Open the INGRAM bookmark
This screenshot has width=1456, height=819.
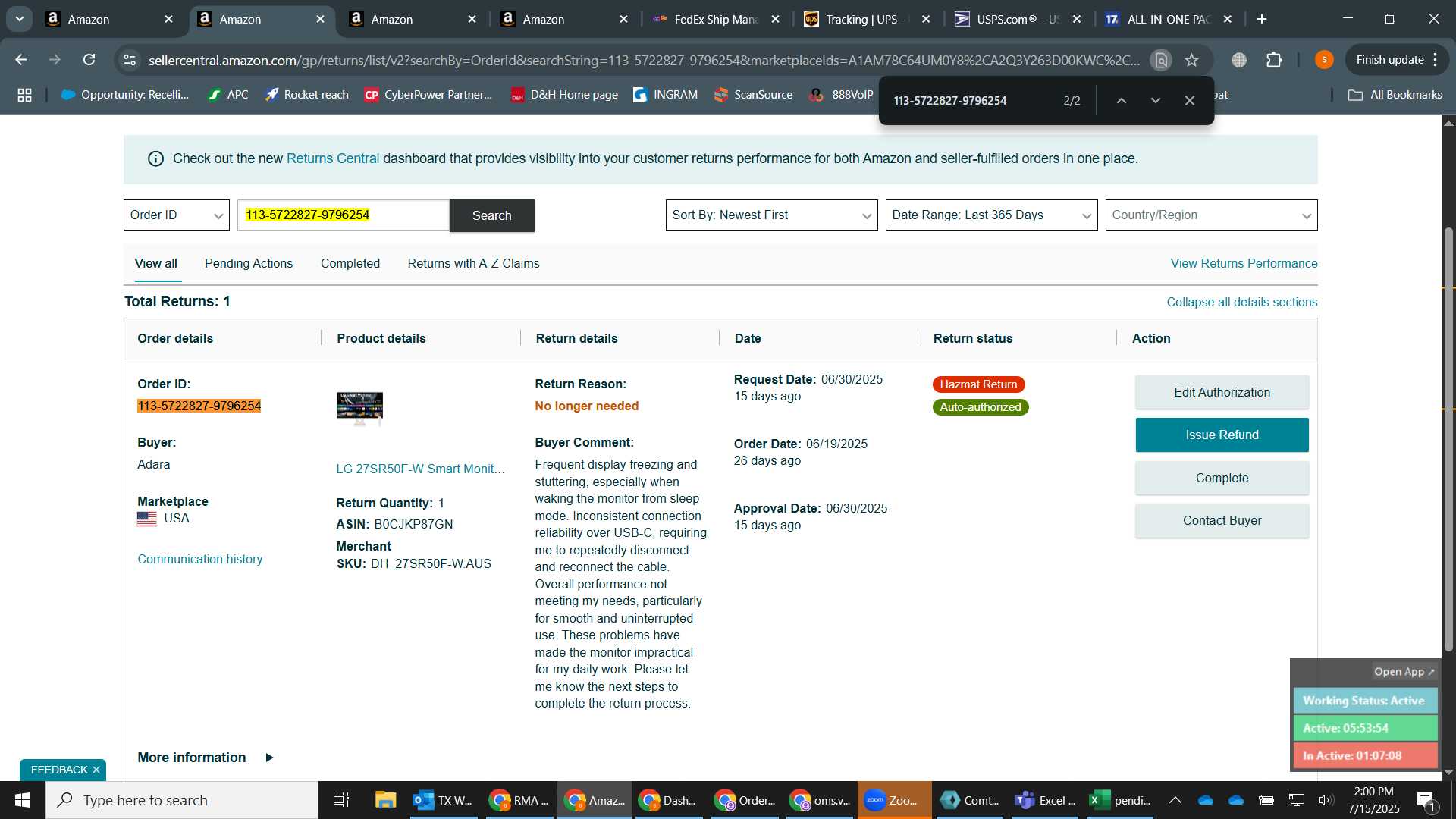point(665,95)
